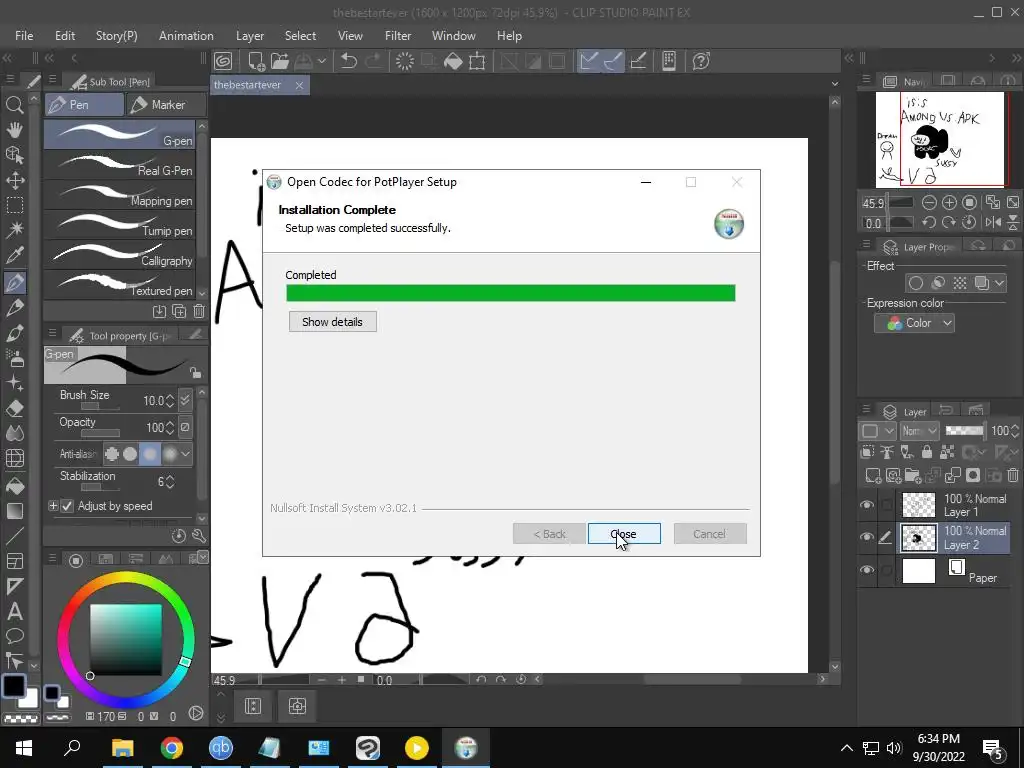Toggle Border effect circle in Layer Property

(x=916, y=283)
